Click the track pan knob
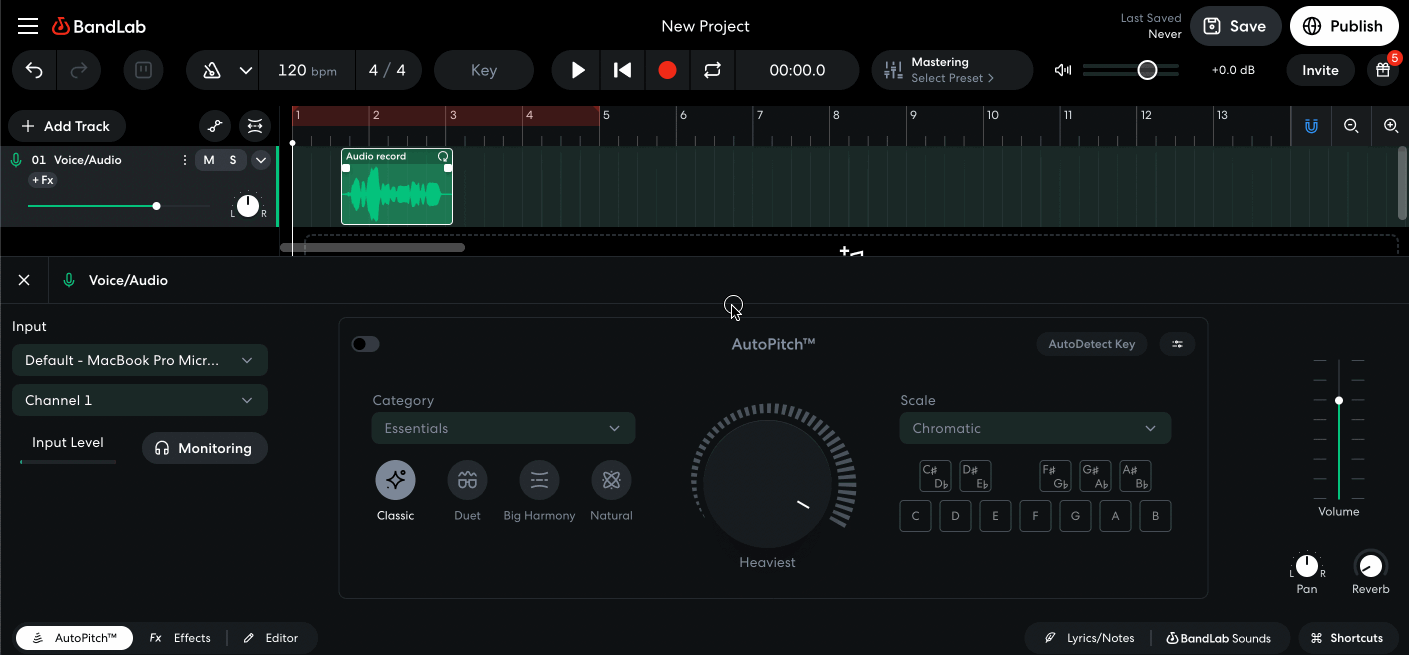This screenshot has height=655, width=1409. (x=248, y=207)
